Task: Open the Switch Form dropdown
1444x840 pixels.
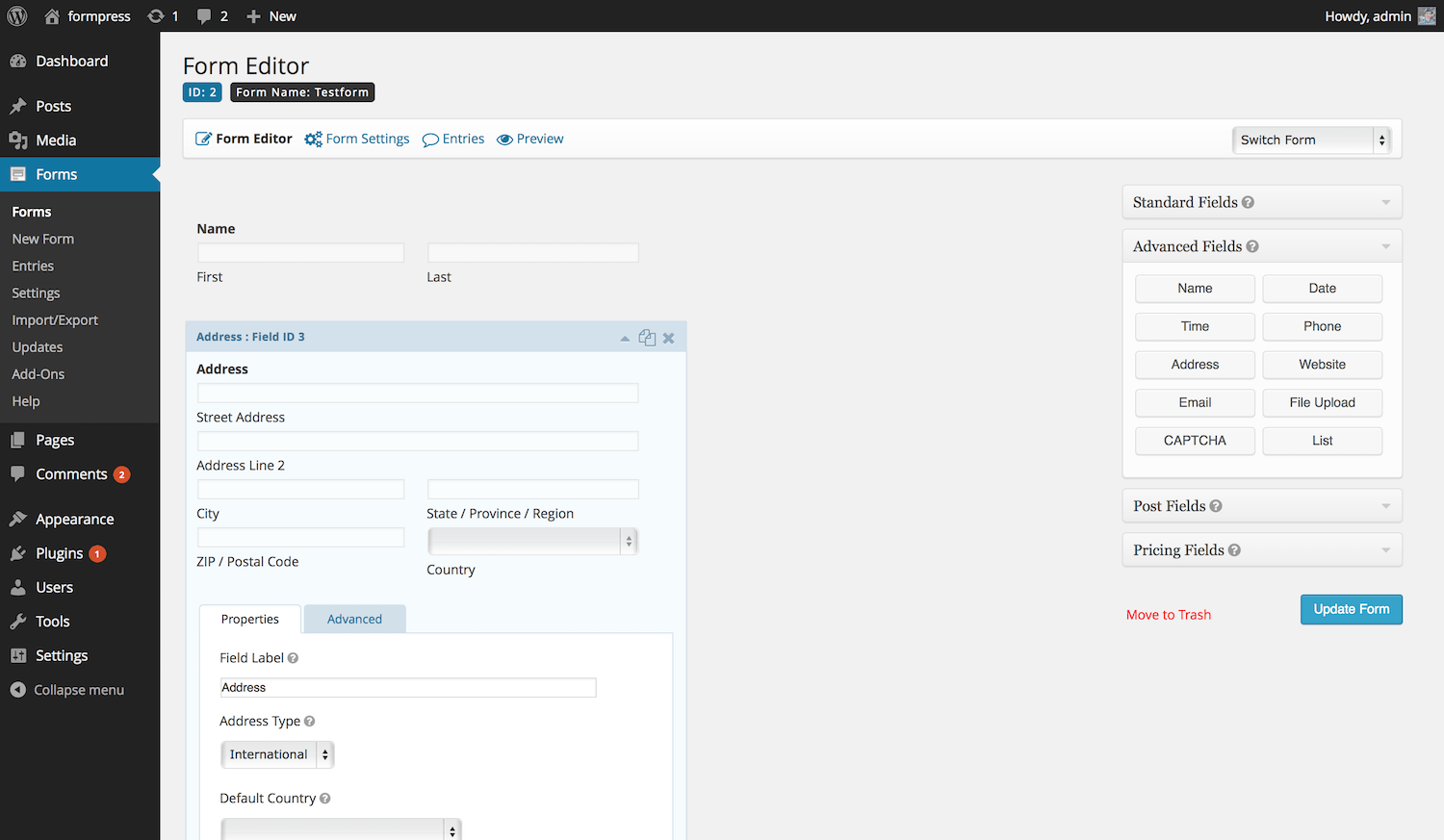Action: point(1310,140)
